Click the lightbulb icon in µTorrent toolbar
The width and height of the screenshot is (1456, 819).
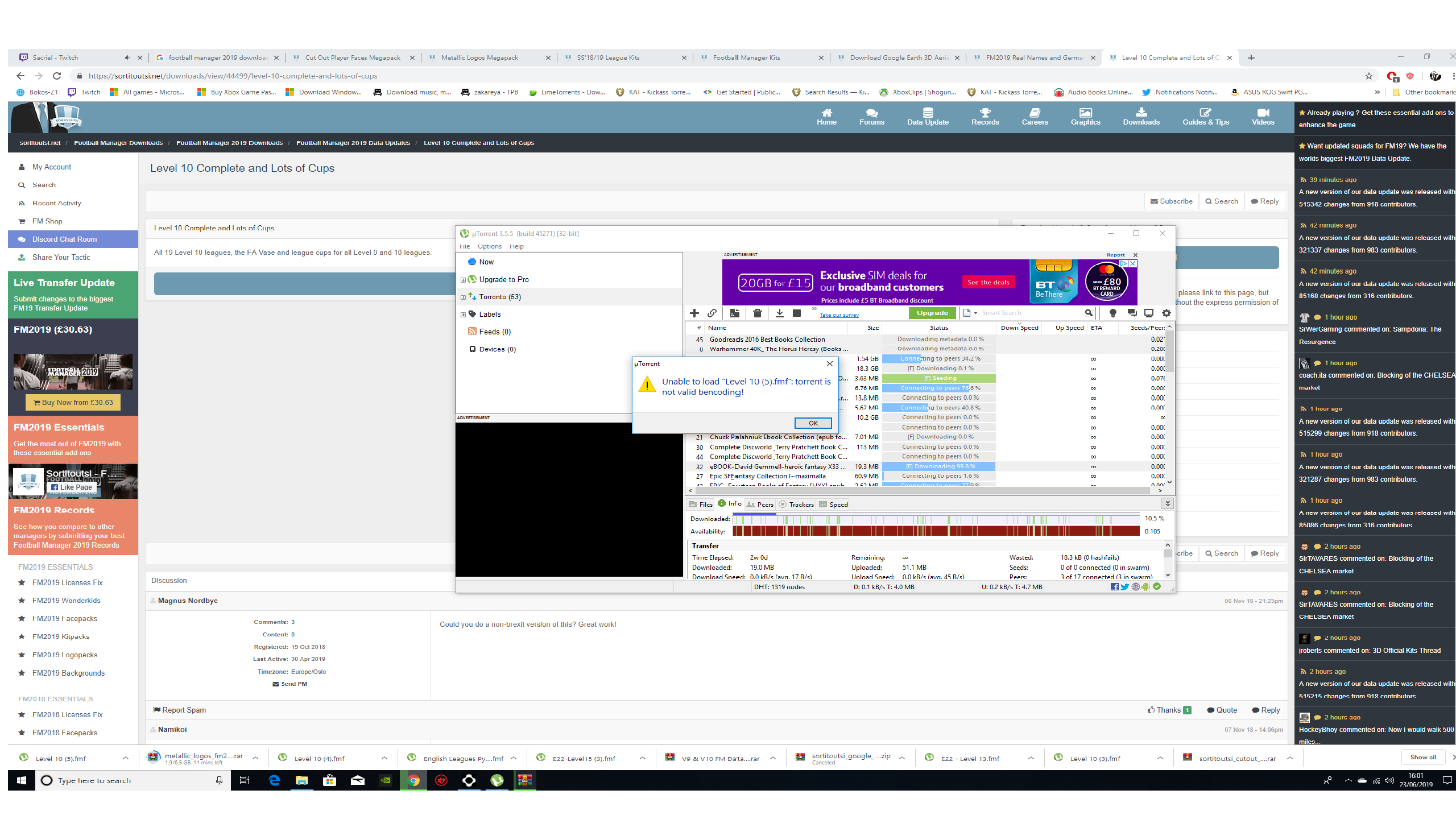click(1113, 313)
